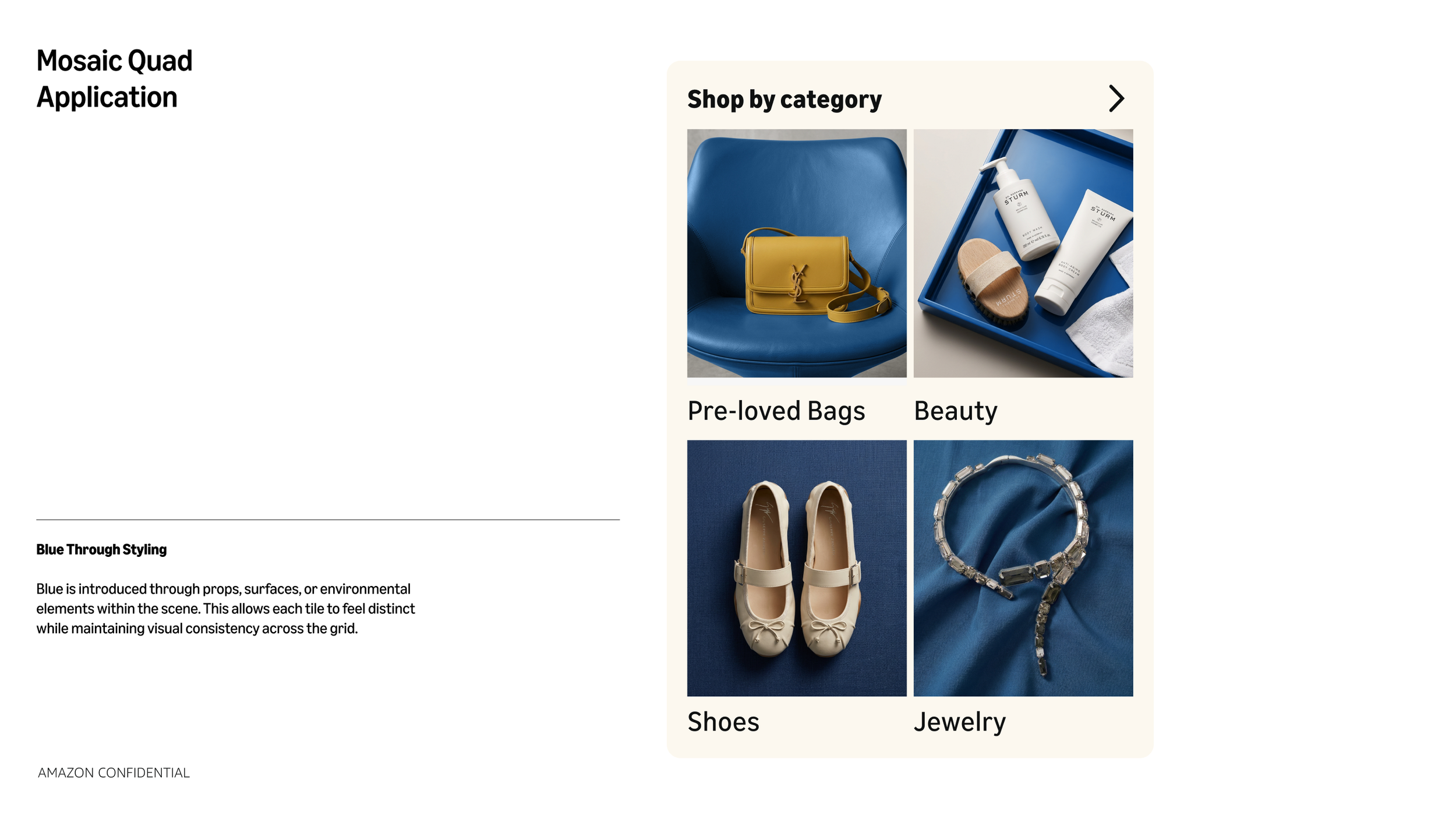
Task: Click the AMAZON CONFIDENTIAL footer text
Action: click(x=114, y=773)
